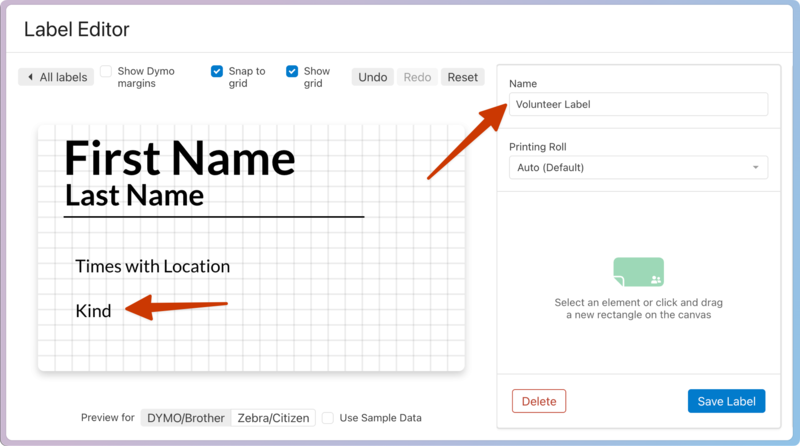Click the Reset button
Screen dimensions: 800x446
point(462,77)
